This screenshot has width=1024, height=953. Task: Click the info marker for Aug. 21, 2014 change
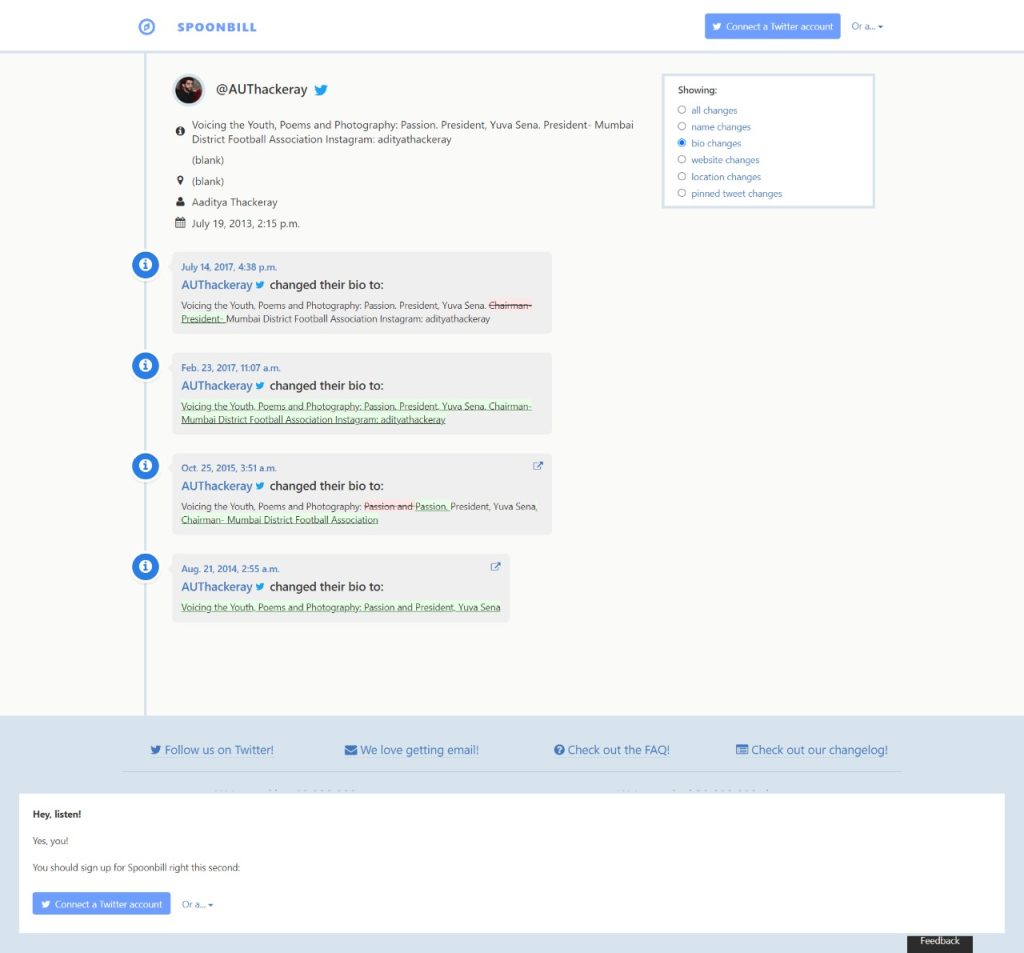coord(145,568)
